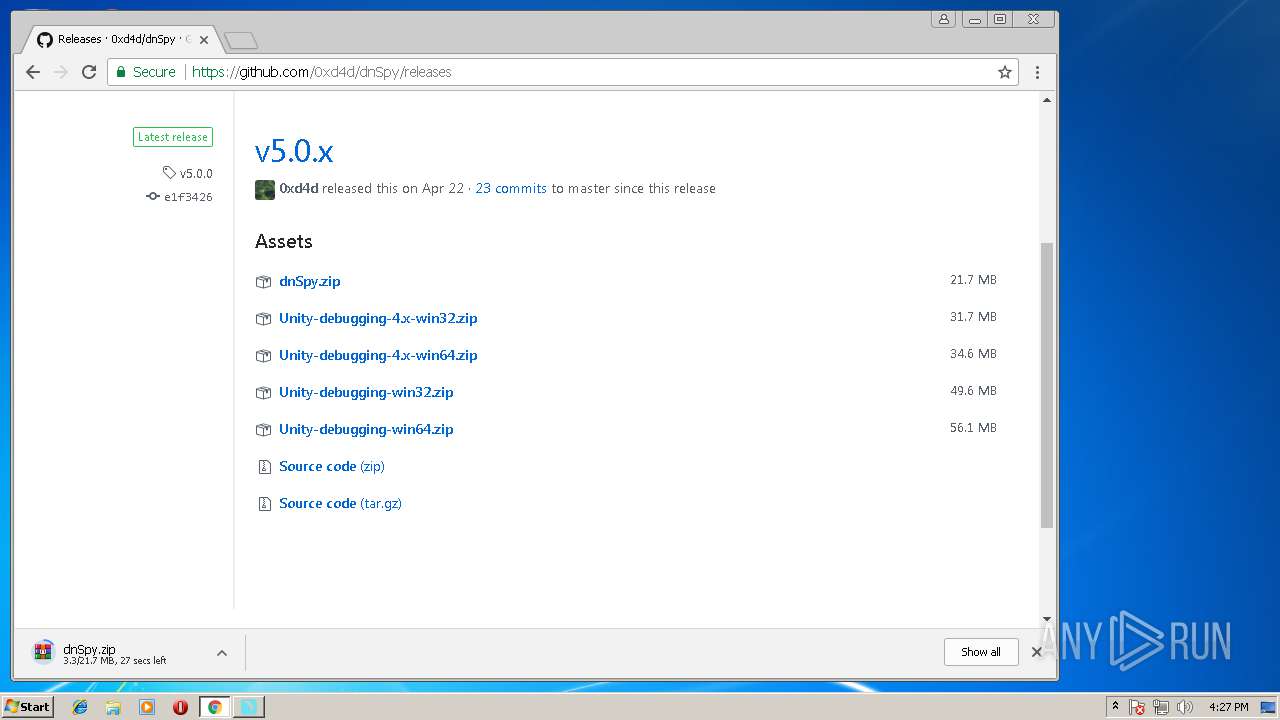This screenshot has height=720, width=1280.
Task: Click the Action Center flag tray icon
Action: (1137, 707)
